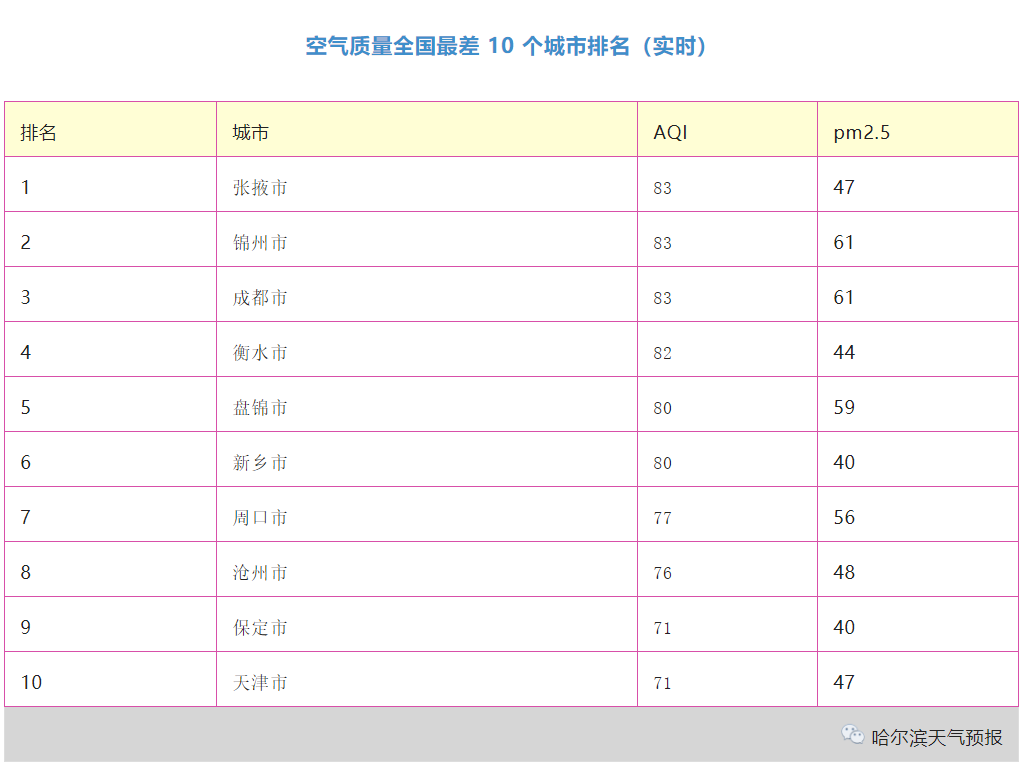The width and height of the screenshot is (1020, 766).
Task: Click the pm2.5 value in 保定市 row
Action: coord(844,627)
